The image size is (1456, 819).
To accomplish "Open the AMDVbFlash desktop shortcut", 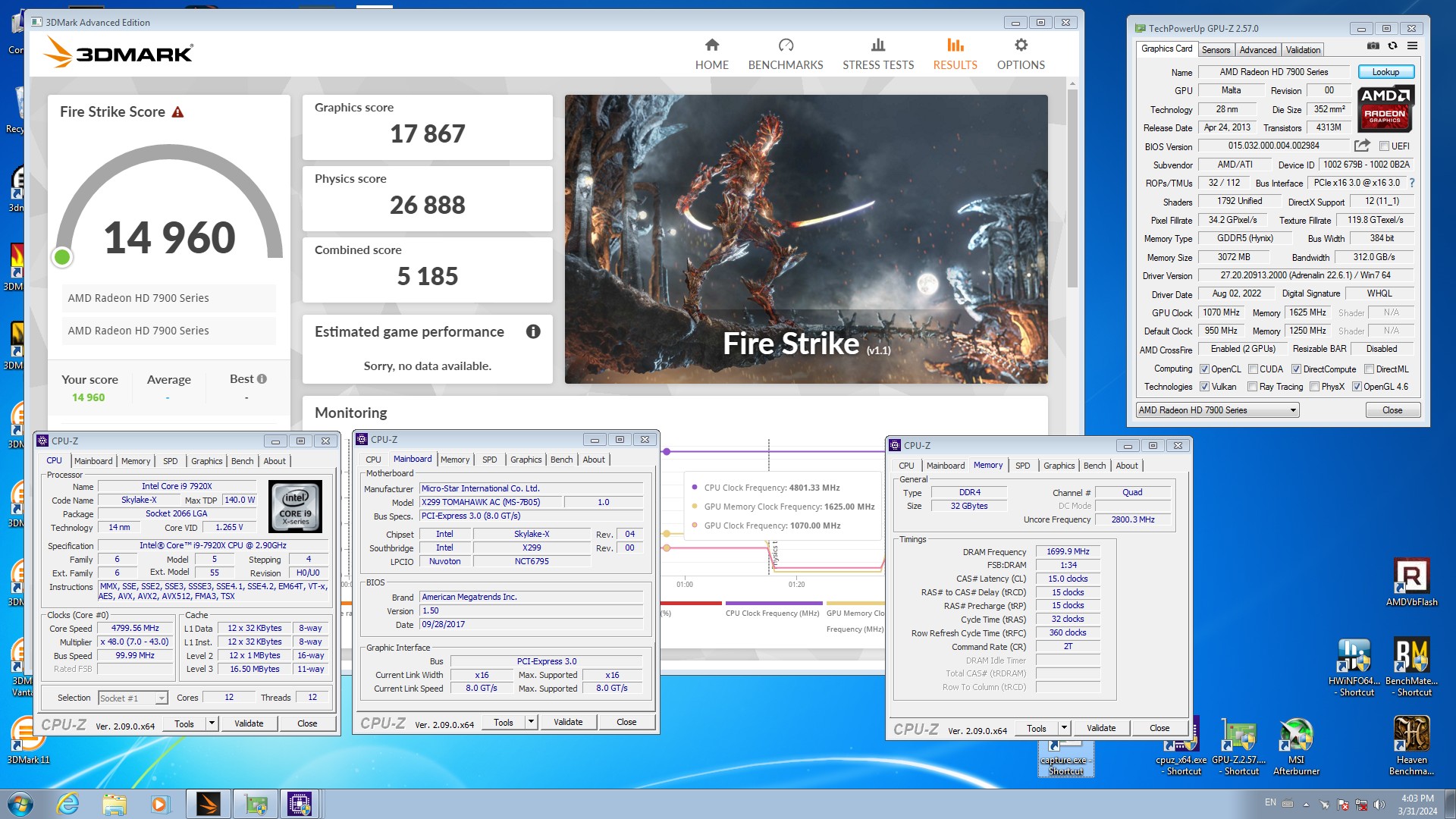I will coord(1411,582).
